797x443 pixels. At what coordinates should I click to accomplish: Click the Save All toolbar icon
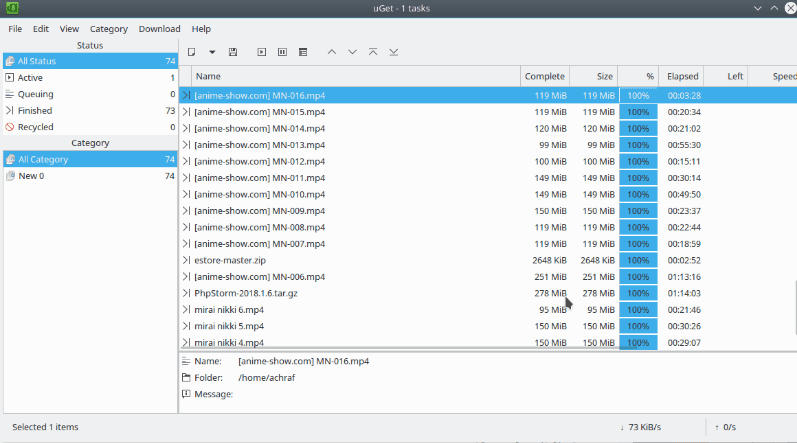click(x=233, y=52)
